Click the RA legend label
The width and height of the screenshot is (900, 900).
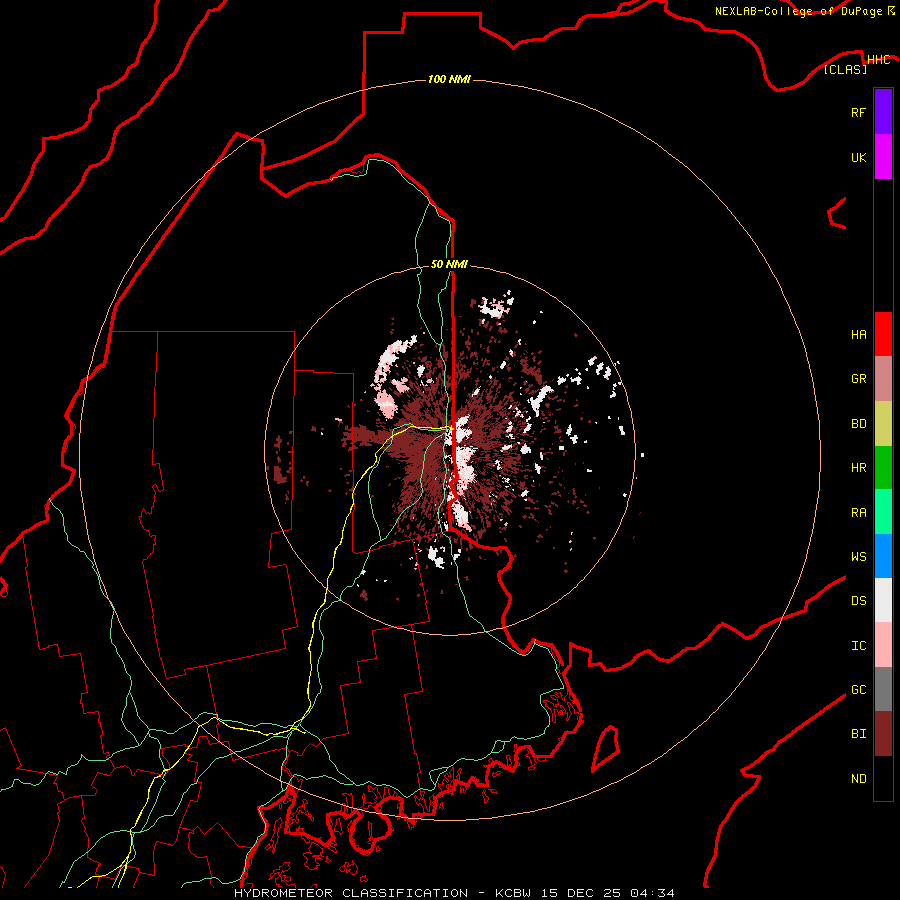point(858,513)
